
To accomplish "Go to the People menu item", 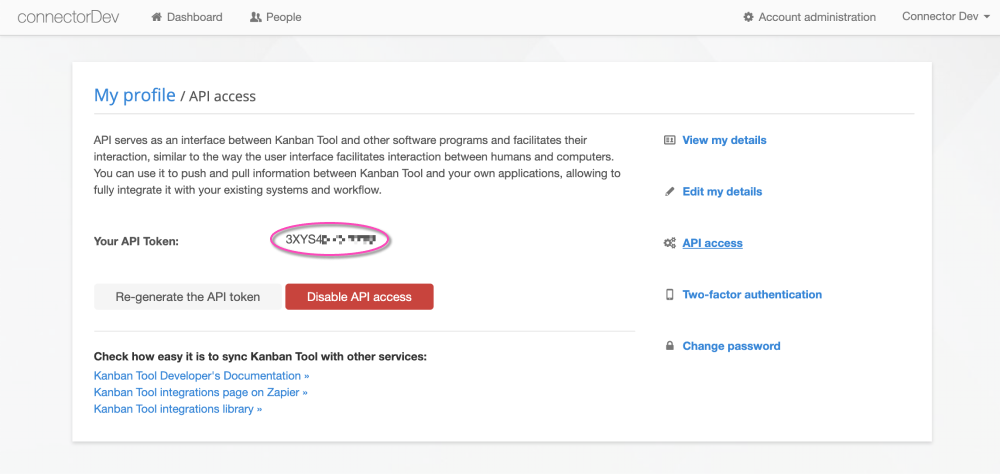I will point(284,17).
